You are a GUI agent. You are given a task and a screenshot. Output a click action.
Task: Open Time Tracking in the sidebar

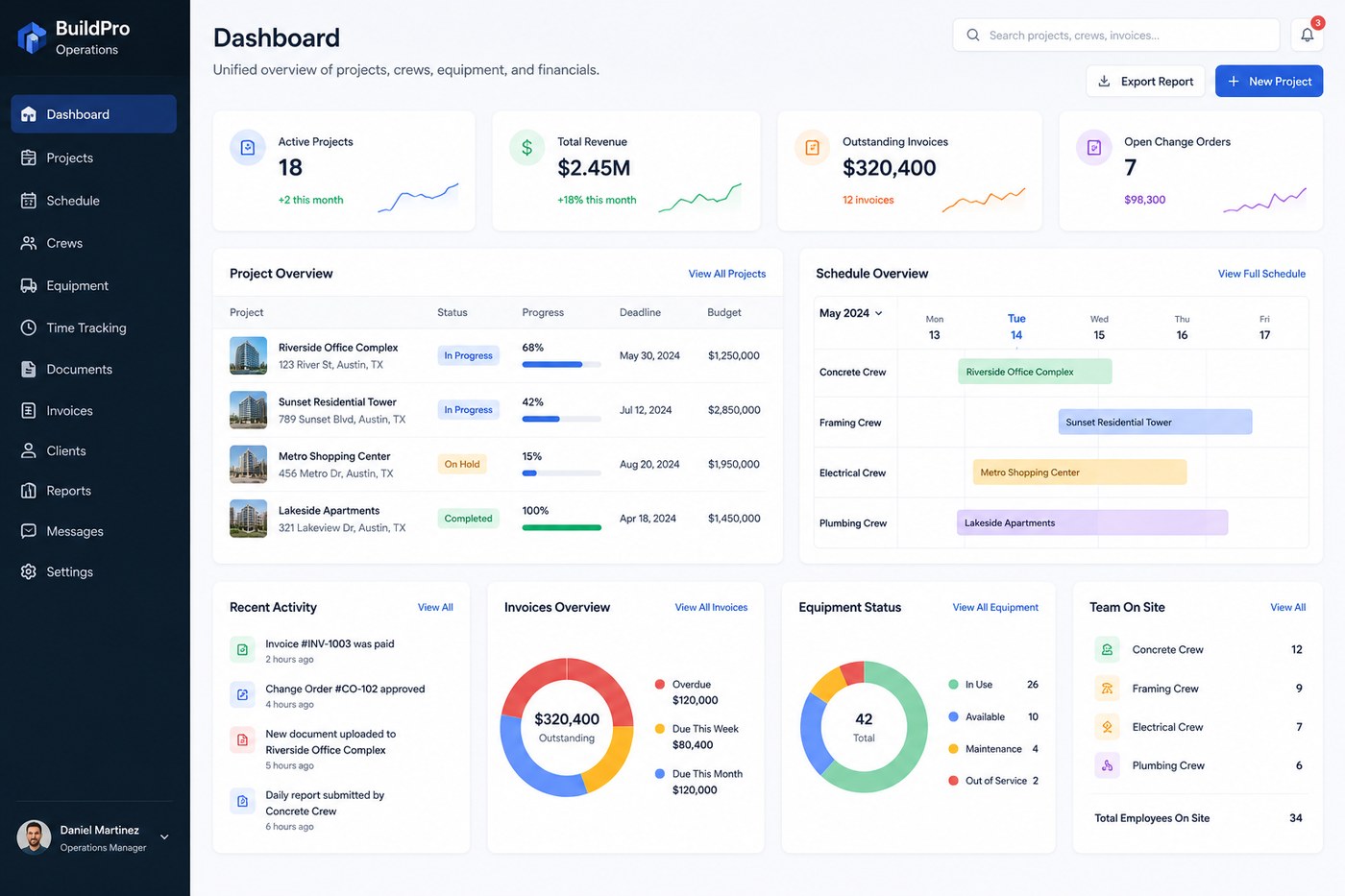click(94, 327)
